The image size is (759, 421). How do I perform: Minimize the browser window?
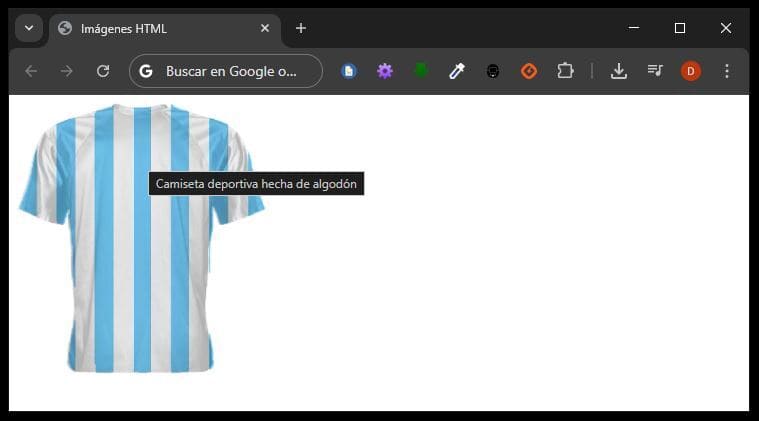(x=634, y=28)
